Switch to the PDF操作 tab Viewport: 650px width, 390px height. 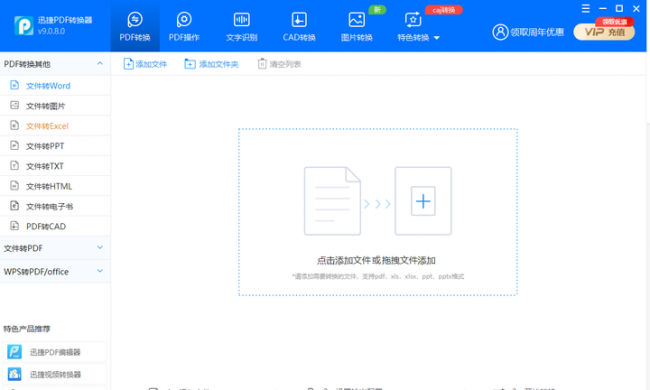(x=184, y=27)
